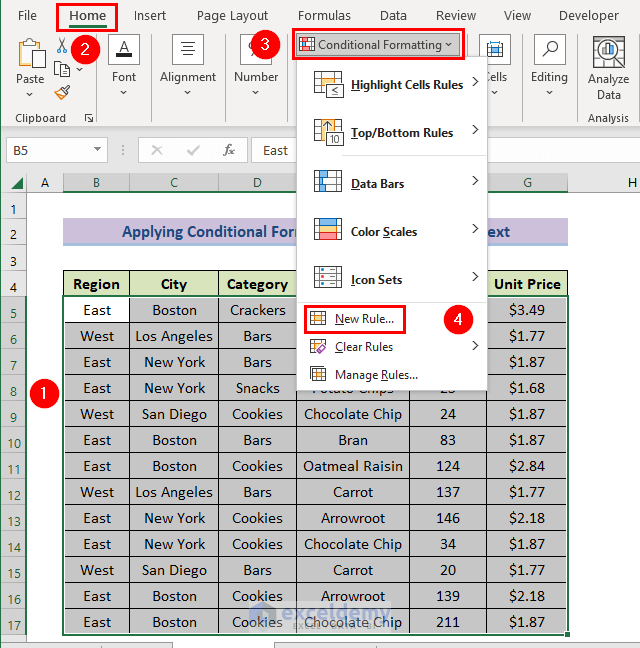Click the Clear Rules eraser icon

[x=318, y=347]
